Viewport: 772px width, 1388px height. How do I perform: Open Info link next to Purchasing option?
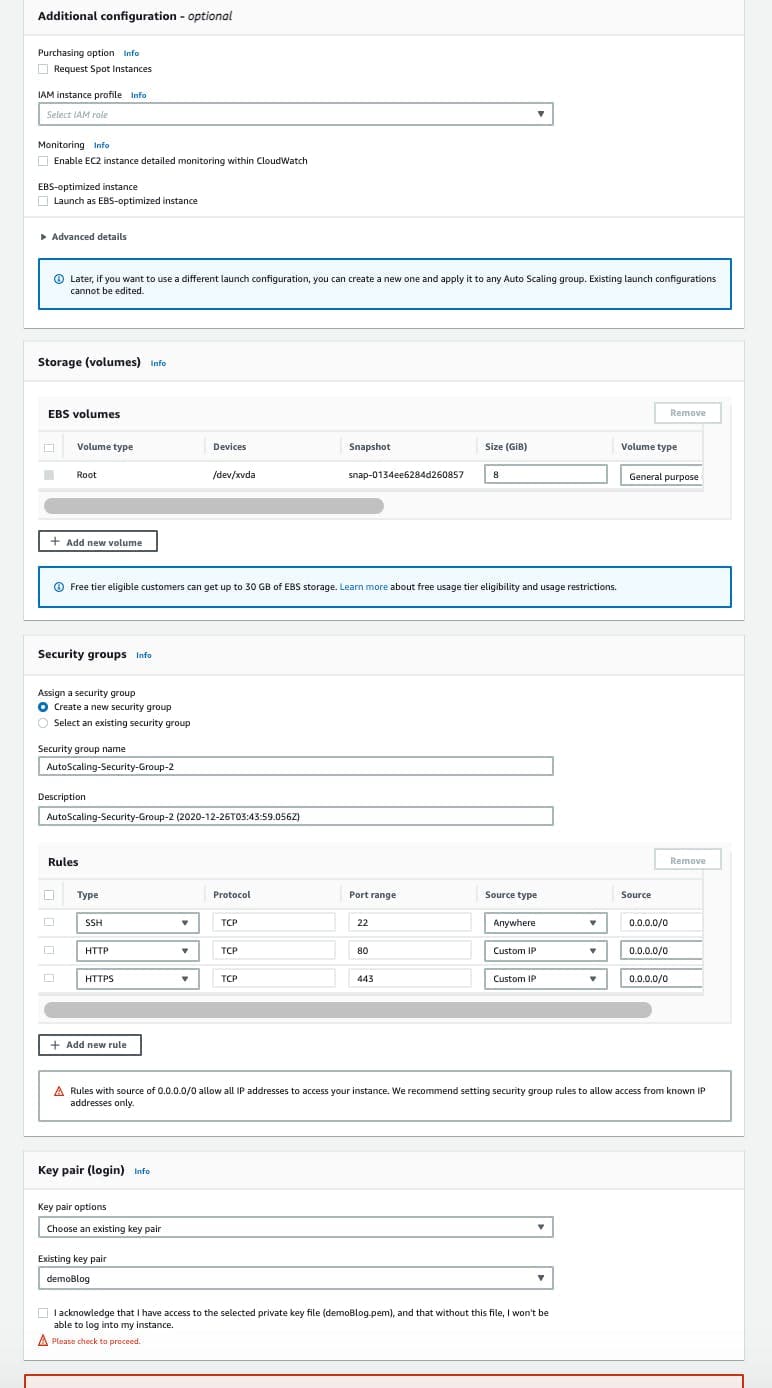tap(131, 53)
